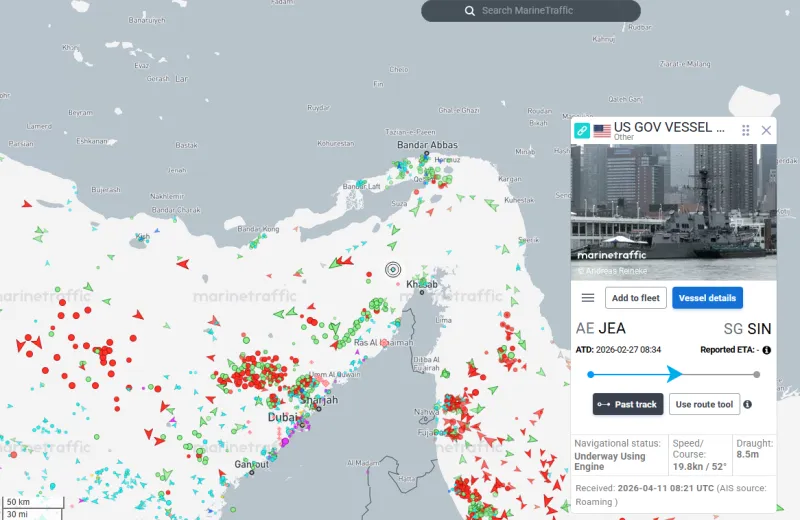Click the drag handle dots in vessel panel

tap(745, 131)
